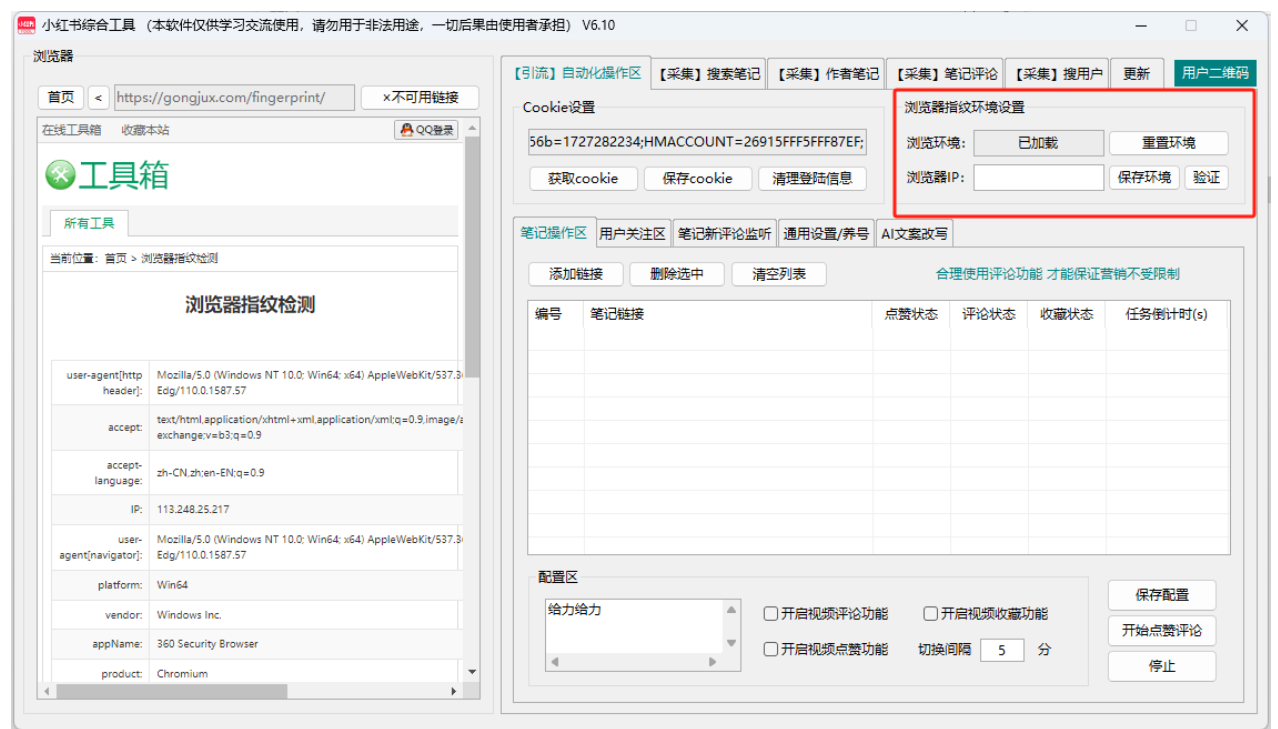Open the 用户关注区 tab
The height and width of the screenshot is (729, 1278).
(x=631, y=232)
